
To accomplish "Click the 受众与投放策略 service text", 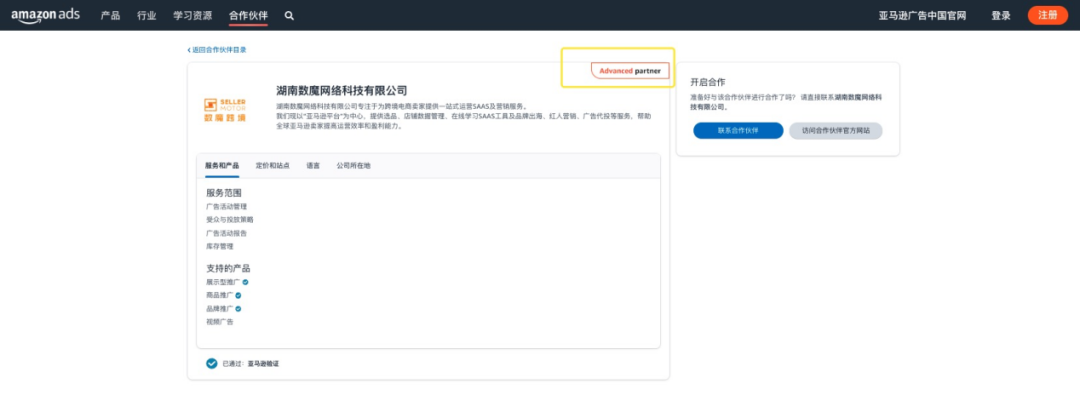I will tap(229, 219).
